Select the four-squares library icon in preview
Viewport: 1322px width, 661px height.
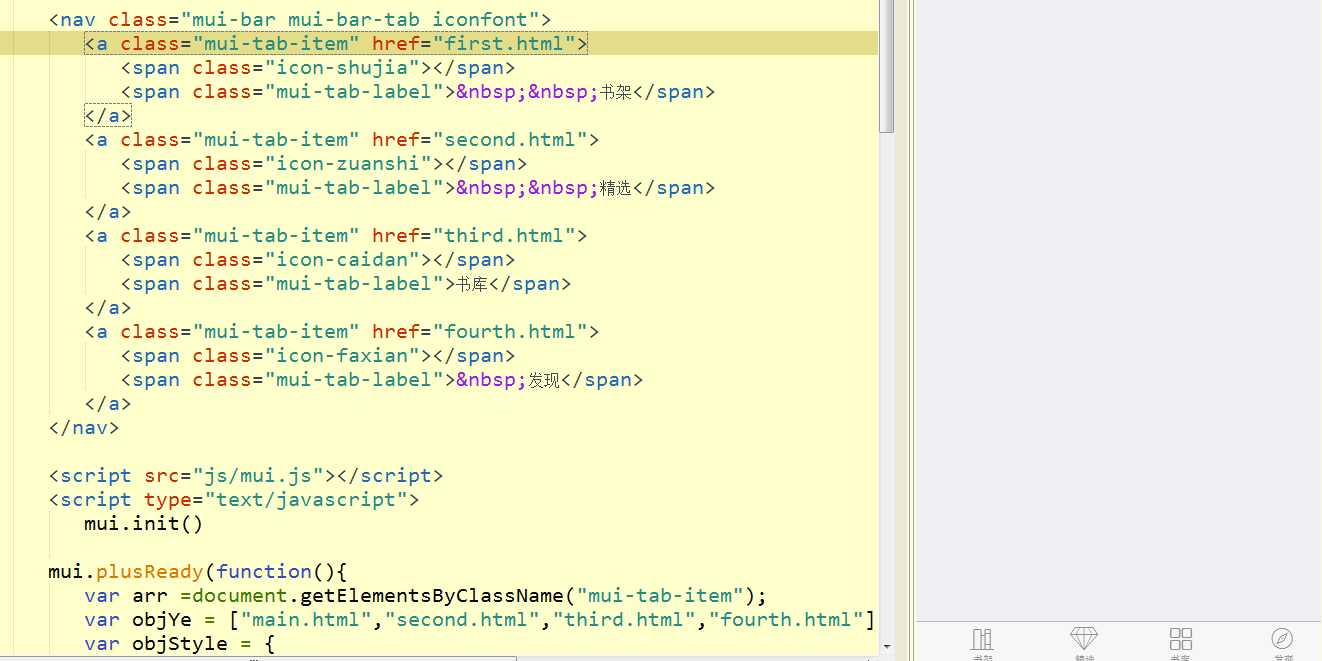[x=1181, y=639]
